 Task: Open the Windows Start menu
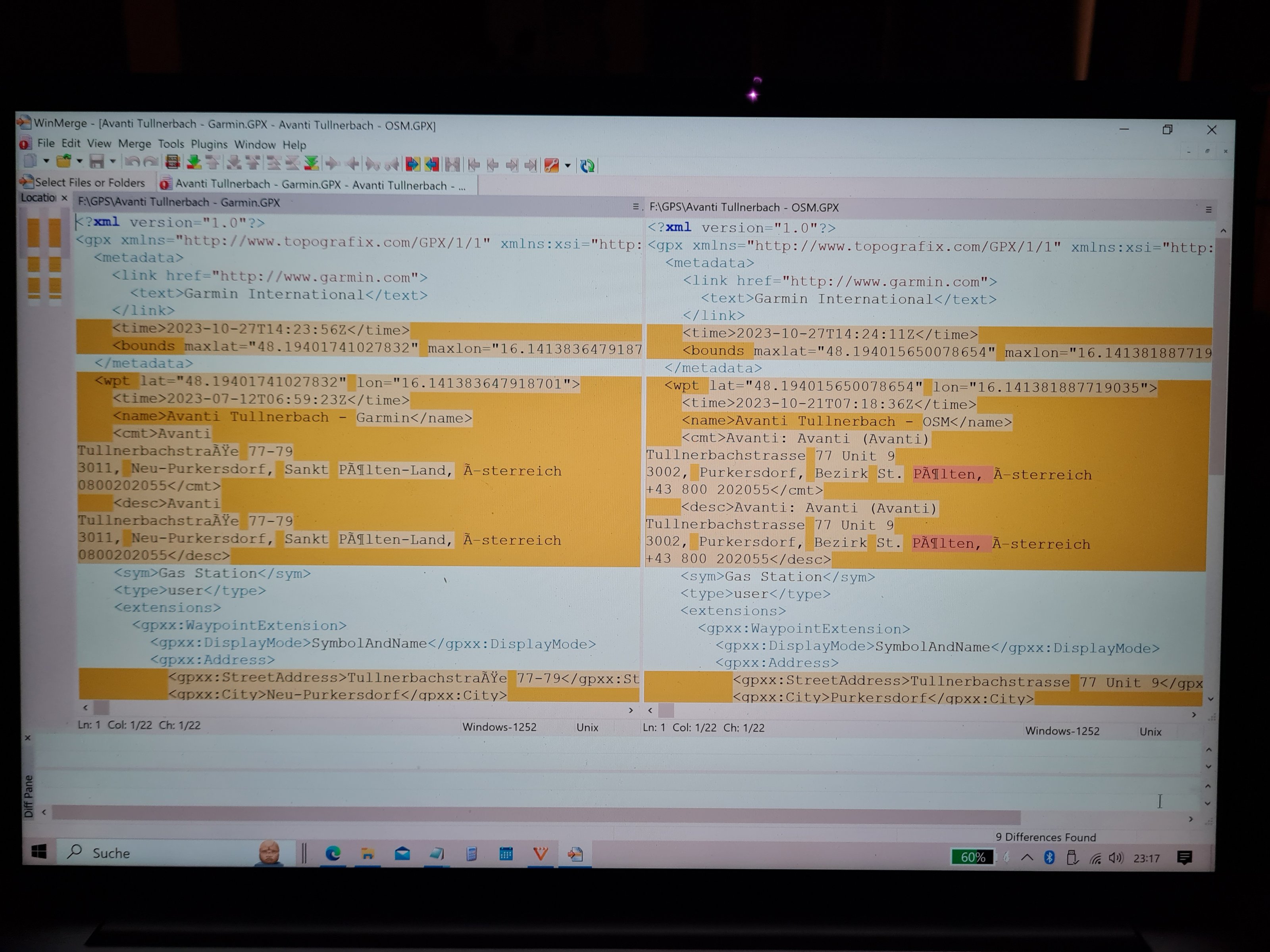coord(38,852)
